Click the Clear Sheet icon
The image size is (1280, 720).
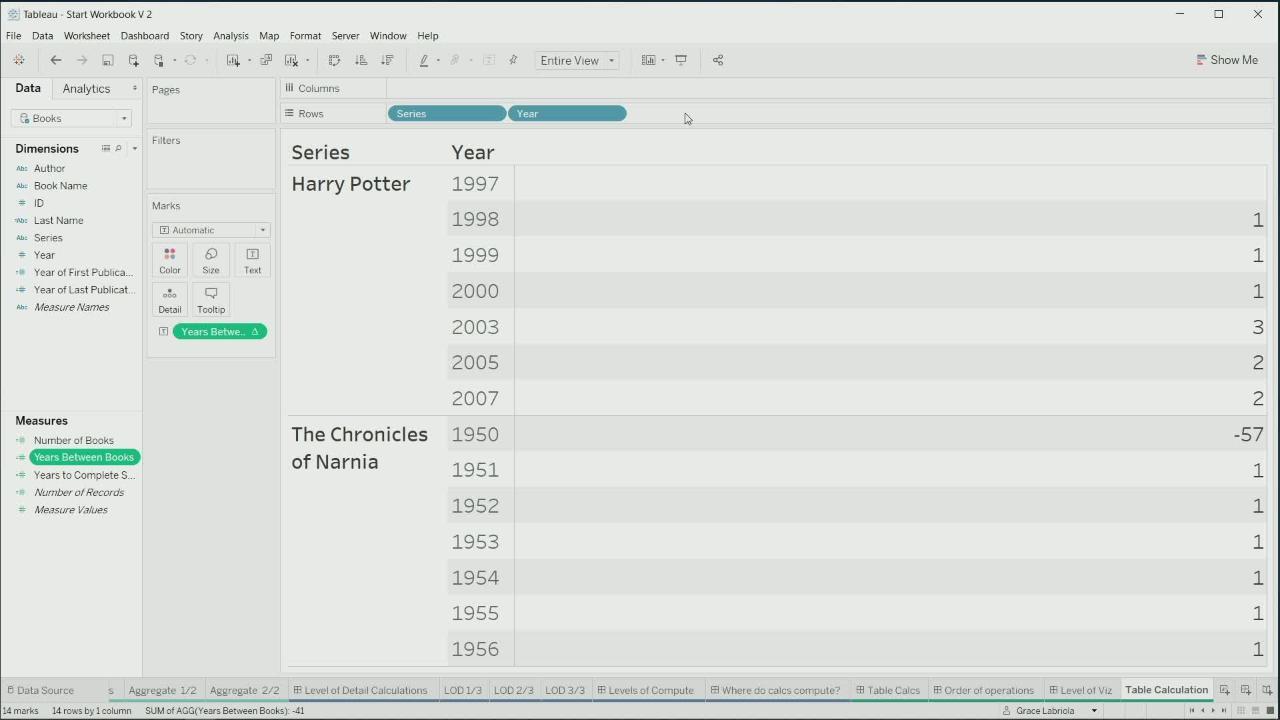[x=291, y=60]
